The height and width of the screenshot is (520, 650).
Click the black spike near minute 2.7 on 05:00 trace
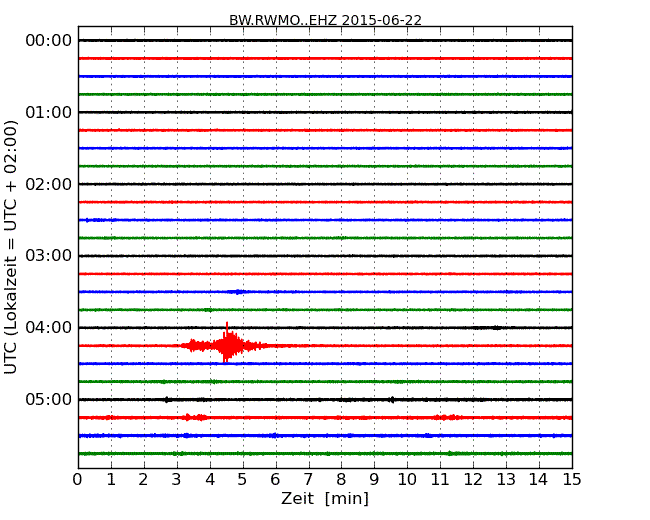pyautogui.click(x=166, y=400)
